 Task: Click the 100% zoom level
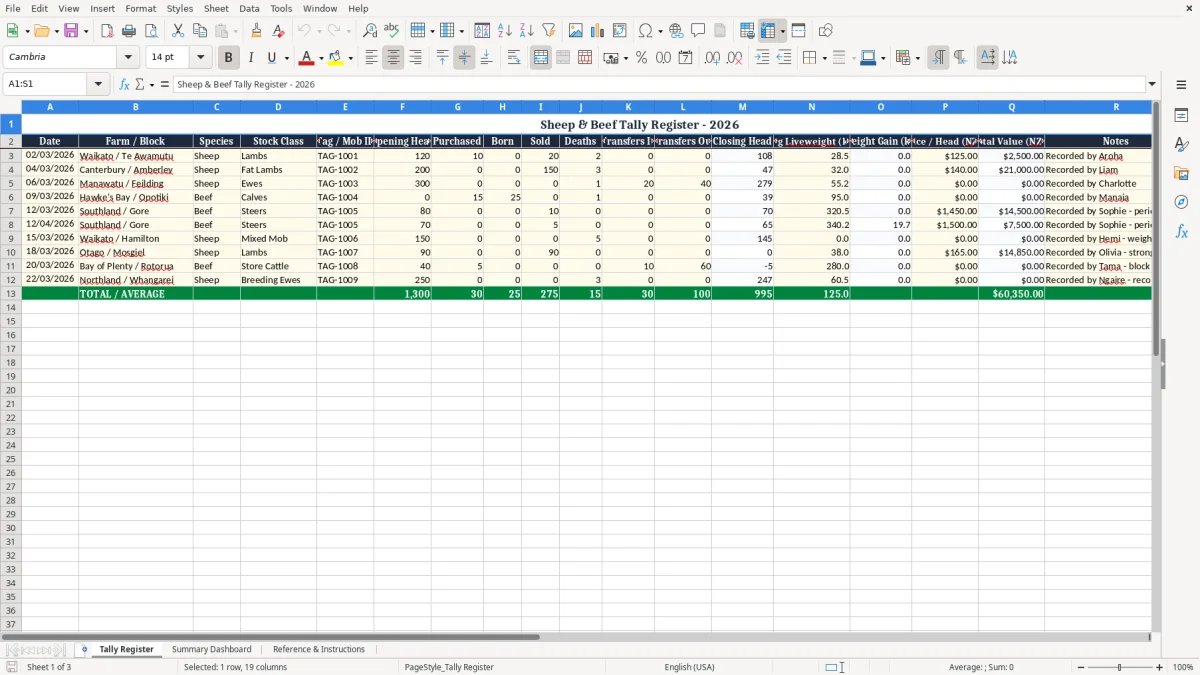pyautogui.click(x=1183, y=667)
